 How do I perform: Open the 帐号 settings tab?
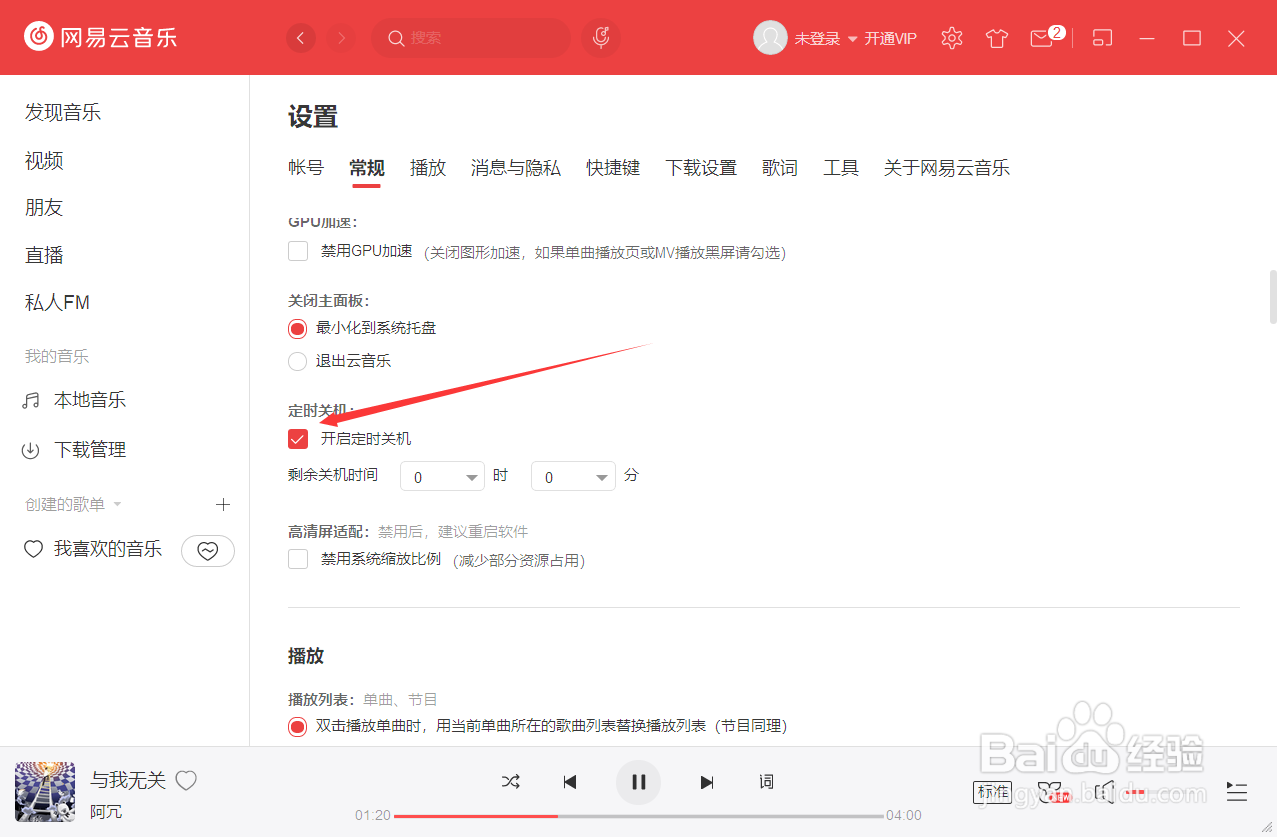[306, 168]
